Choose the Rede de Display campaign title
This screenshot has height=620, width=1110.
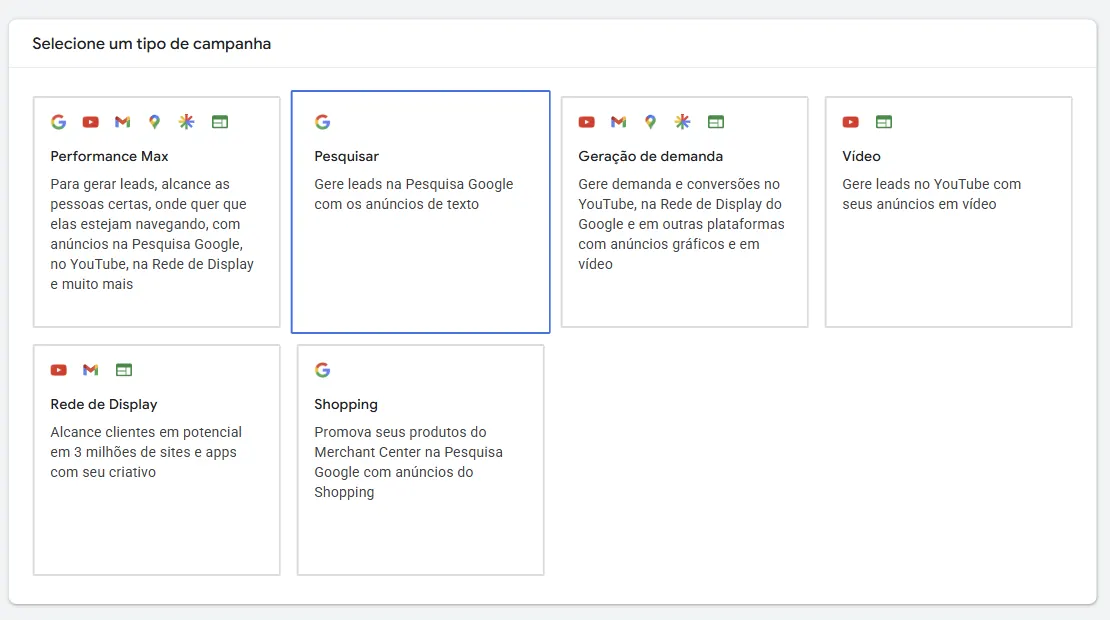tap(103, 404)
